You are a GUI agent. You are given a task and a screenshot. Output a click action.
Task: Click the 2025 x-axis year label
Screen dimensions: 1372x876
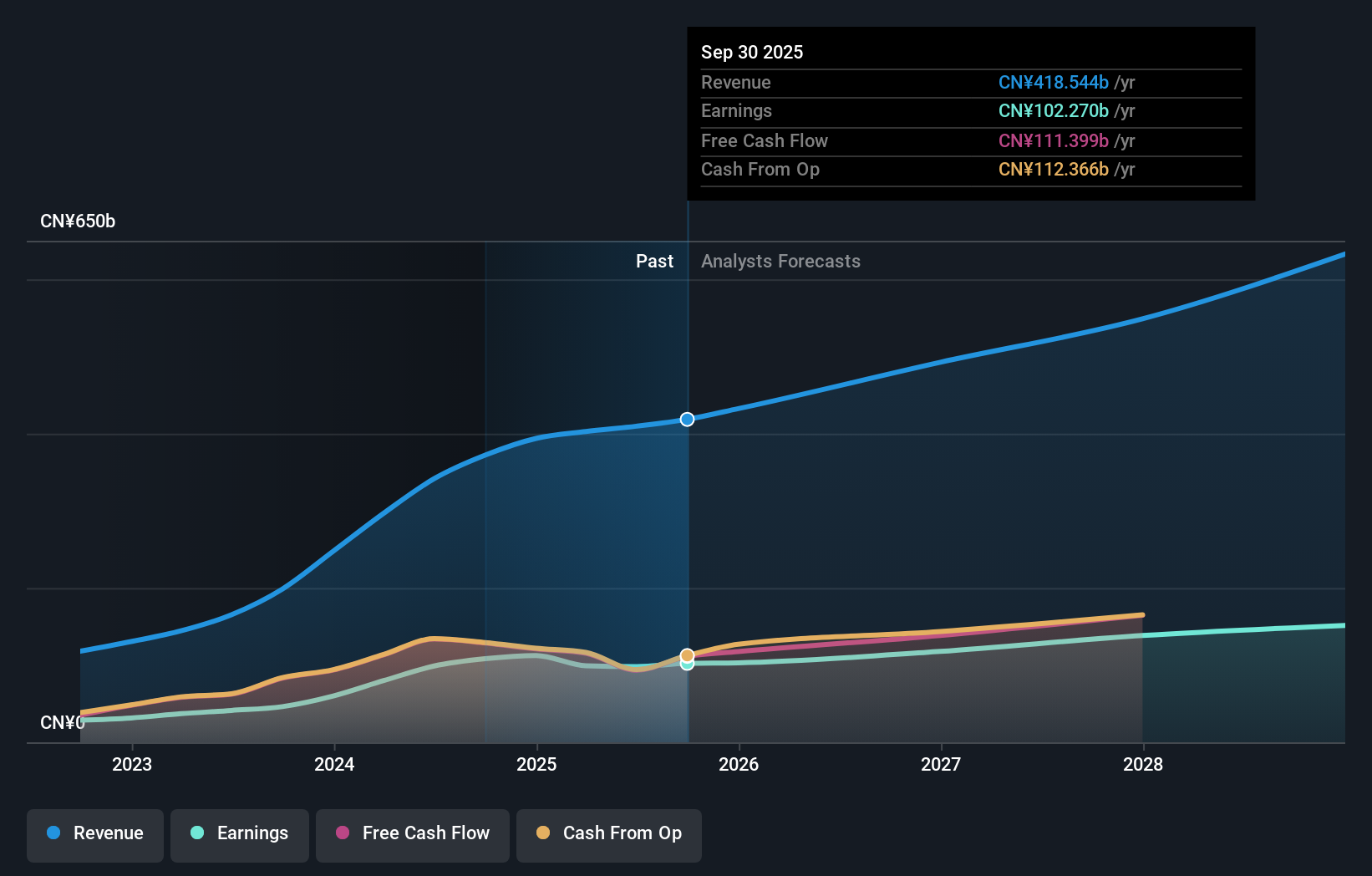536,764
